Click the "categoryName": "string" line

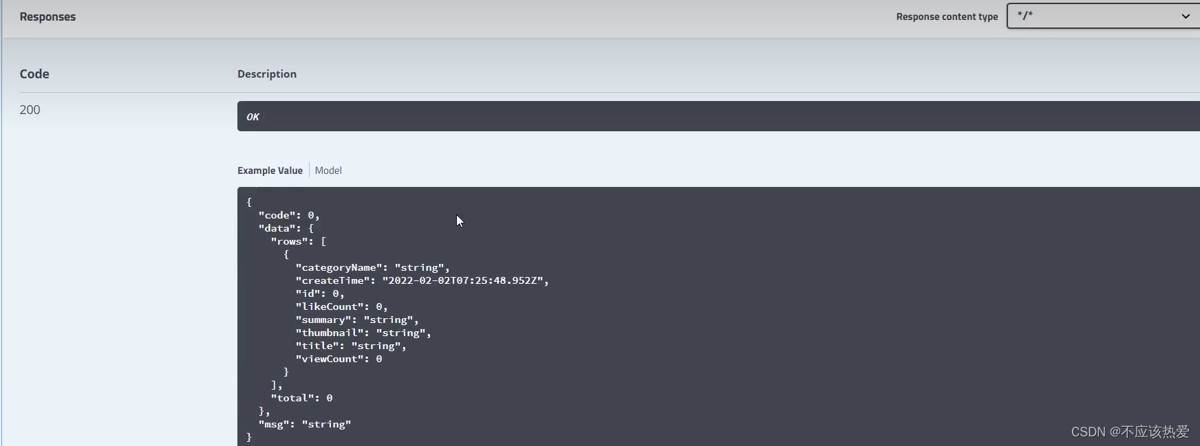pyautogui.click(x=372, y=267)
